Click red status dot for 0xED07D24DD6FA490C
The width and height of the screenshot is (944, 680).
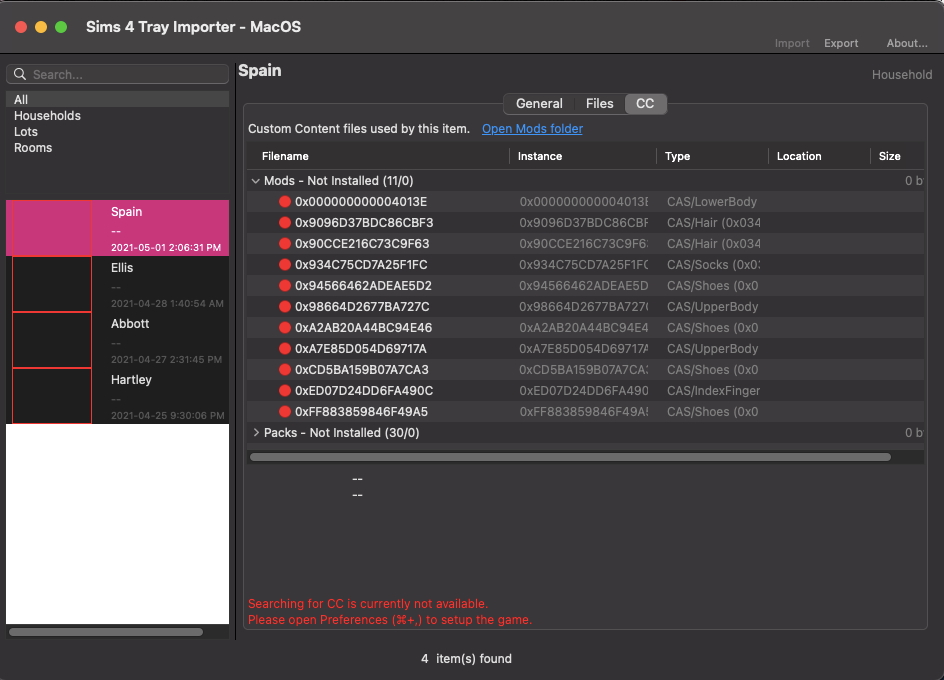[285, 391]
